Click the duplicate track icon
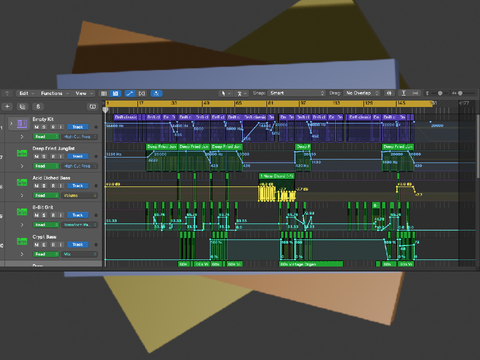The width and height of the screenshot is (480, 360). [x=22, y=107]
